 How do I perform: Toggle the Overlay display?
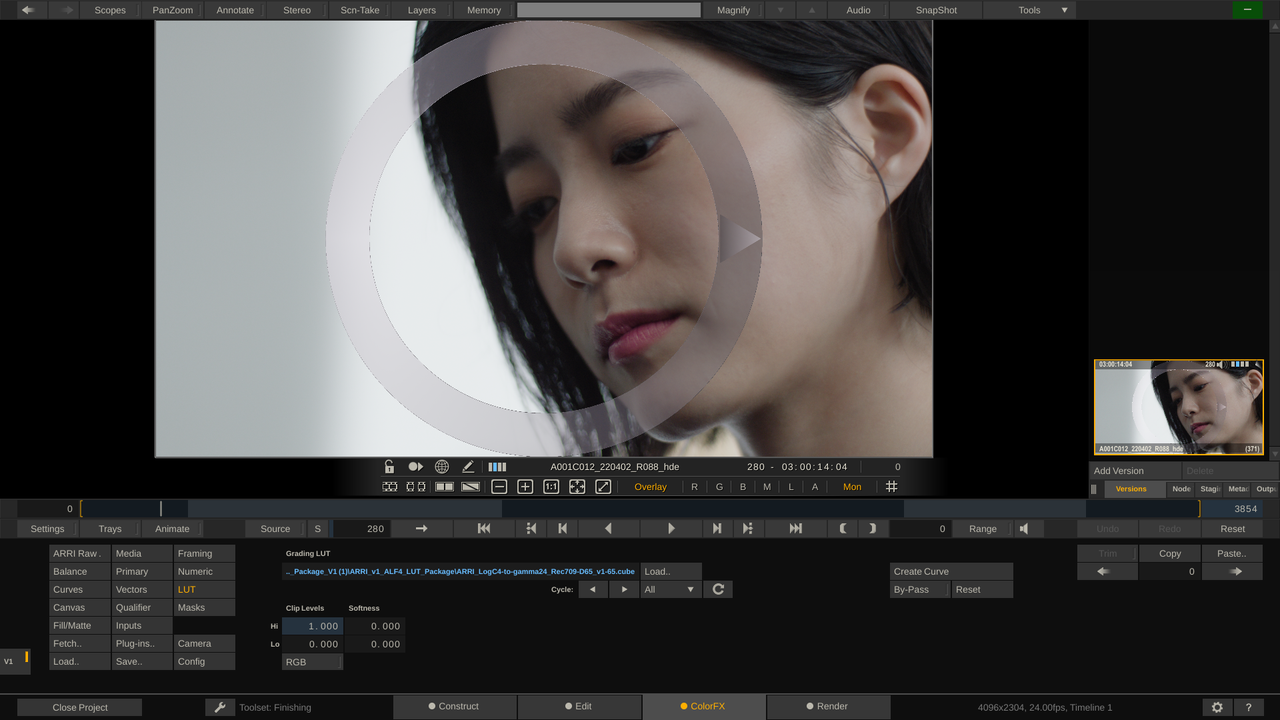650,487
